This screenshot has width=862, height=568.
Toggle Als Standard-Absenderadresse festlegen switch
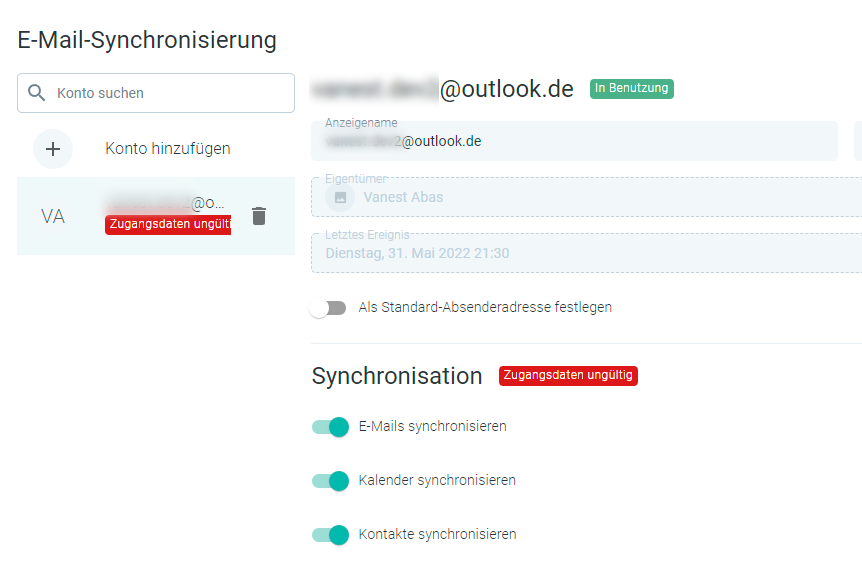[328, 308]
